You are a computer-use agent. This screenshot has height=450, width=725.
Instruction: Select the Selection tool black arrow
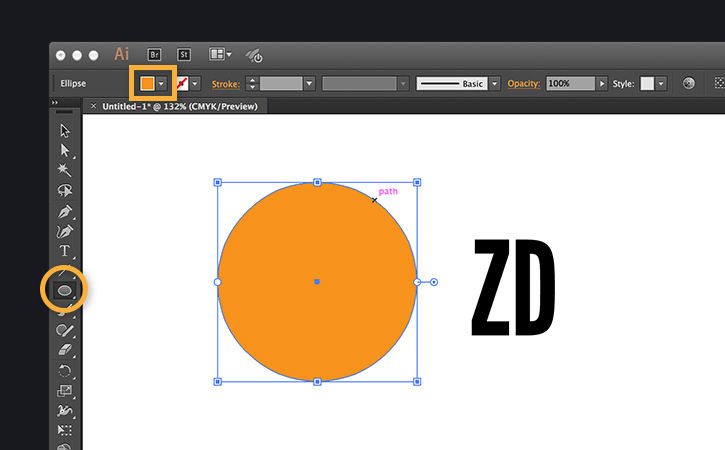pos(65,131)
